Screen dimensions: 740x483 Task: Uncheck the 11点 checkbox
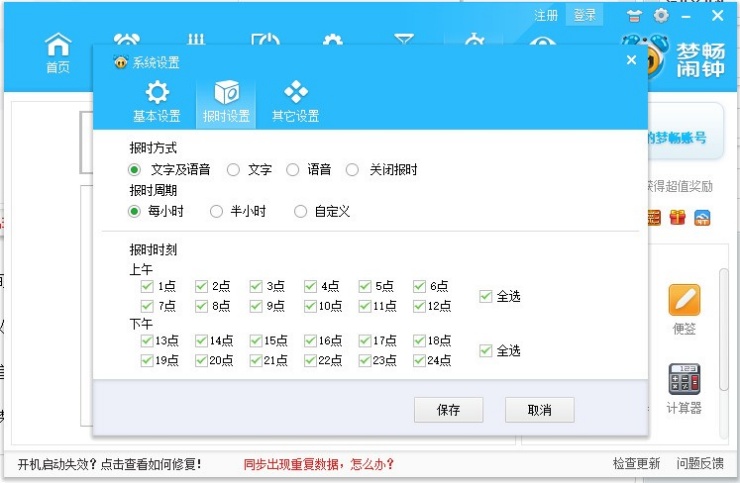[x=365, y=306]
